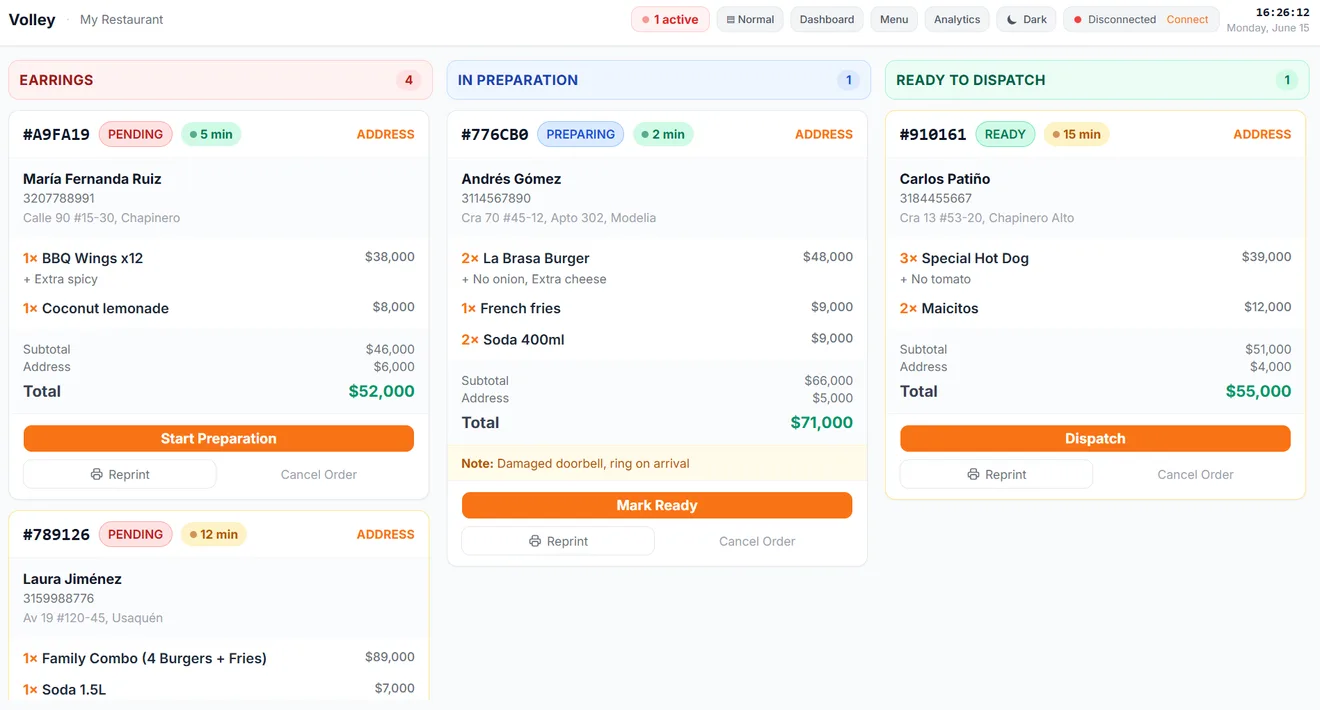Toggle the Normal display mode button
The height and width of the screenshot is (710, 1320).
(750, 20)
